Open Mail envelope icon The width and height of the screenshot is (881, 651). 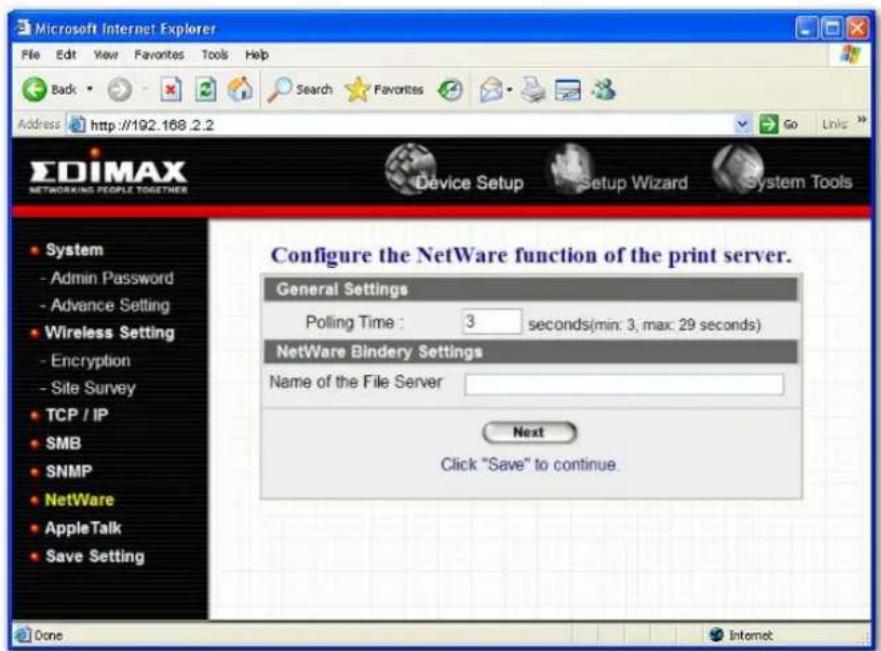pos(491,90)
